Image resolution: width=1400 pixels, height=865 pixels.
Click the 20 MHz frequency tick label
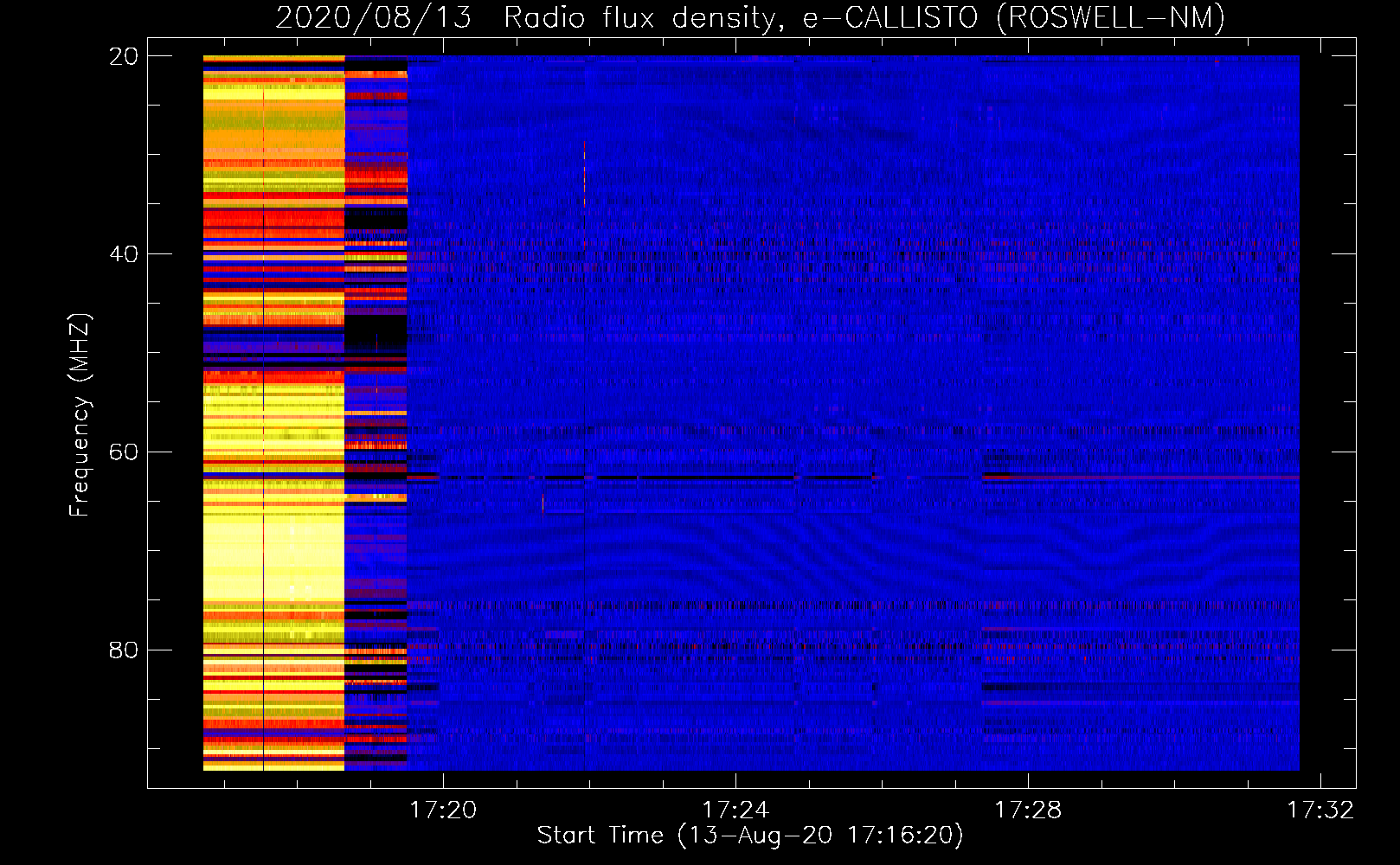(x=124, y=56)
